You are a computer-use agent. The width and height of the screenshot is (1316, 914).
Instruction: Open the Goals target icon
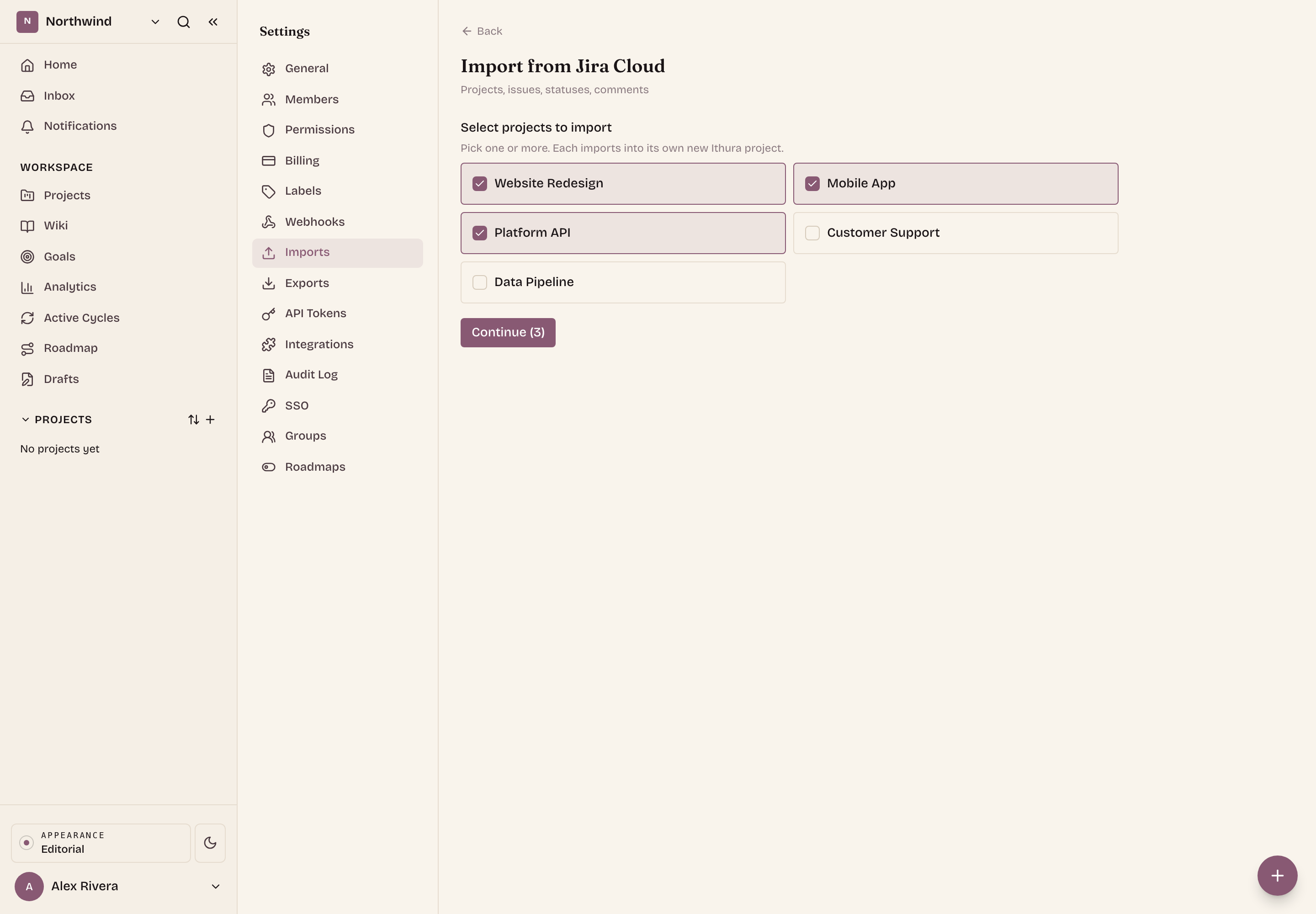[27, 256]
